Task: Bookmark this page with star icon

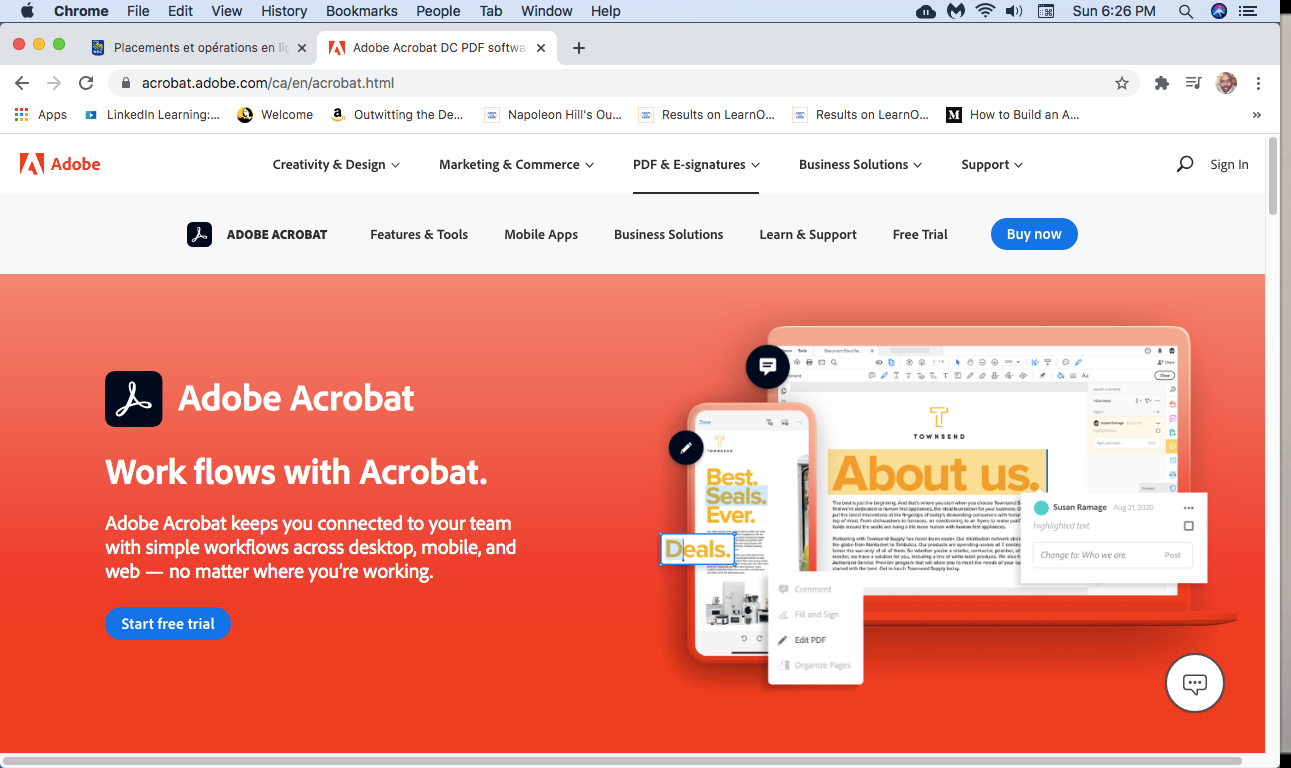Action: [x=1122, y=83]
